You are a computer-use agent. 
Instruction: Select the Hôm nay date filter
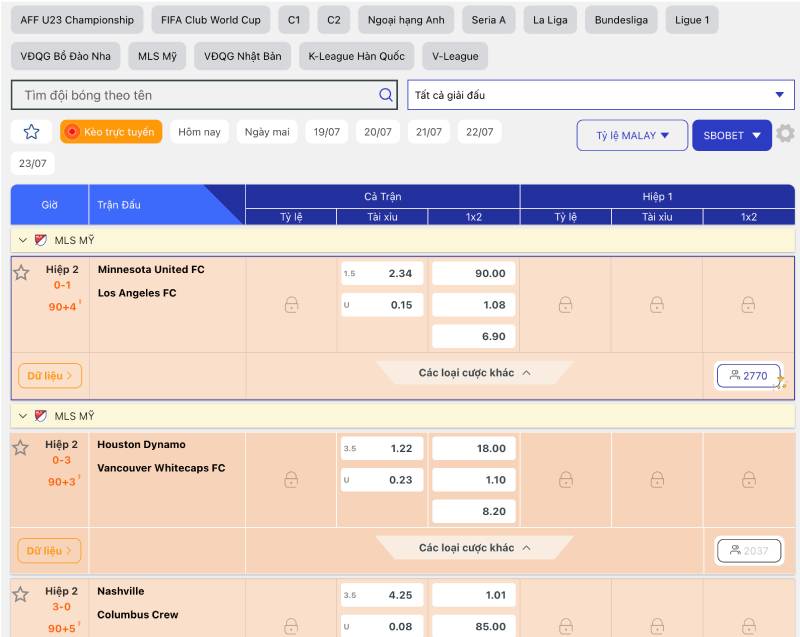click(x=199, y=132)
